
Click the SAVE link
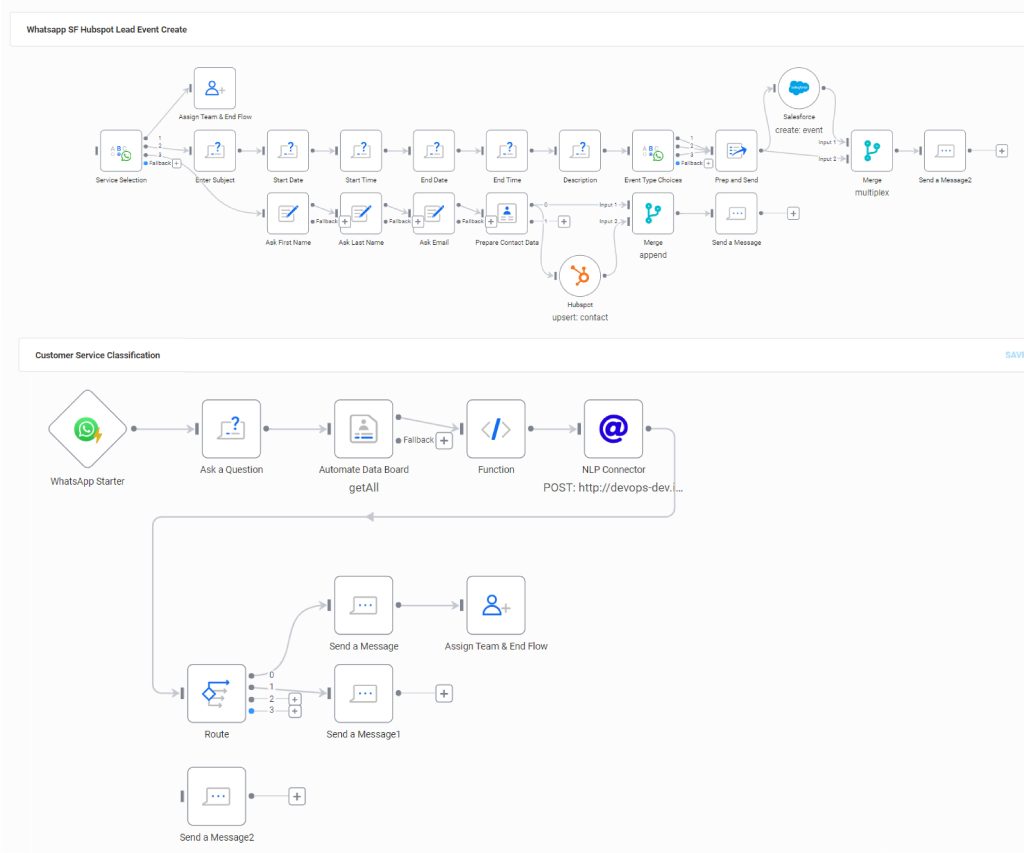1013,354
